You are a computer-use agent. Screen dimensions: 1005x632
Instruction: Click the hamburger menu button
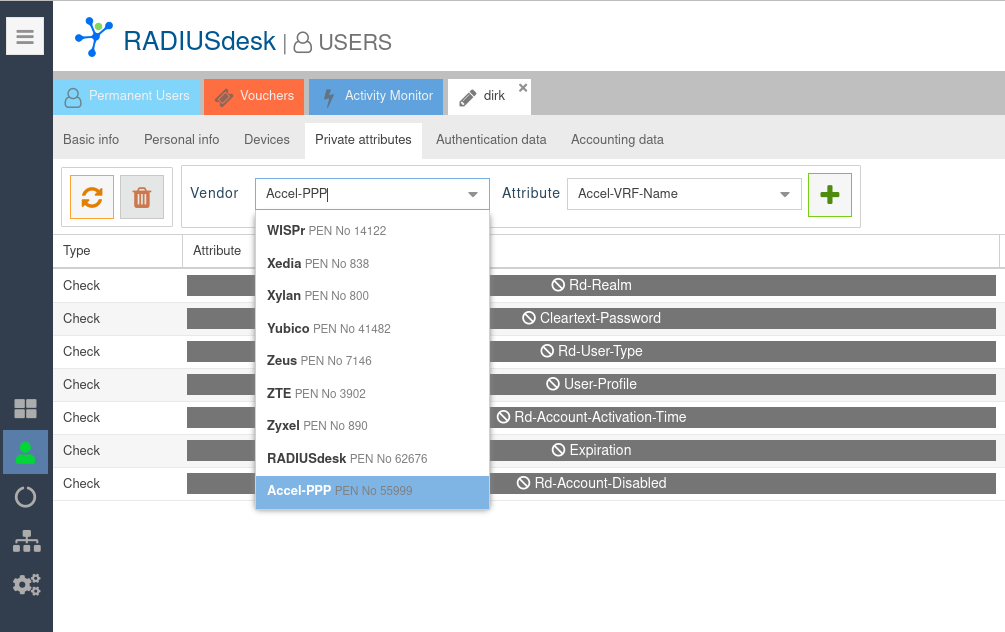click(25, 37)
